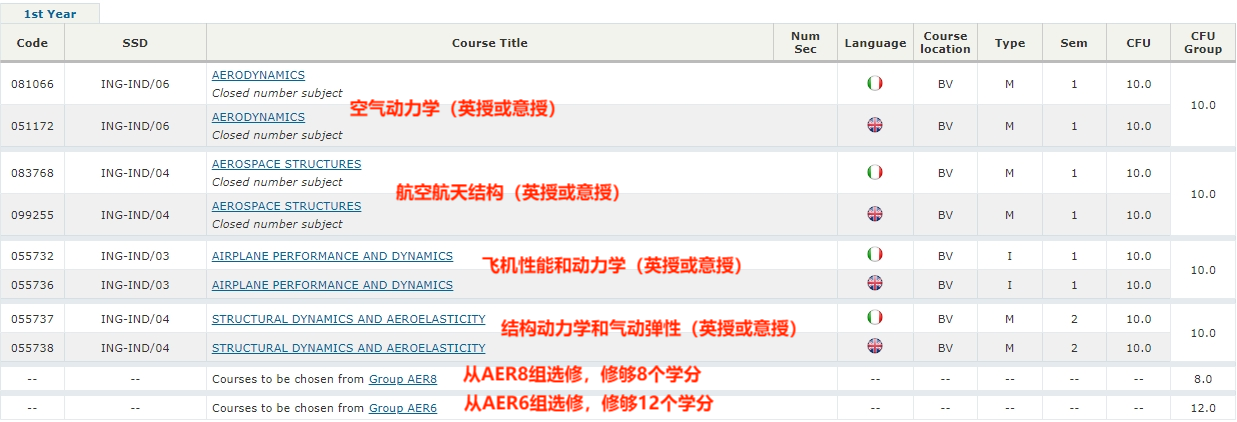The height and width of the screenshot is (422, 1237).
Task: Open AEROSPACE STRUCTURES link for code 099255
Action: (286, 206)
